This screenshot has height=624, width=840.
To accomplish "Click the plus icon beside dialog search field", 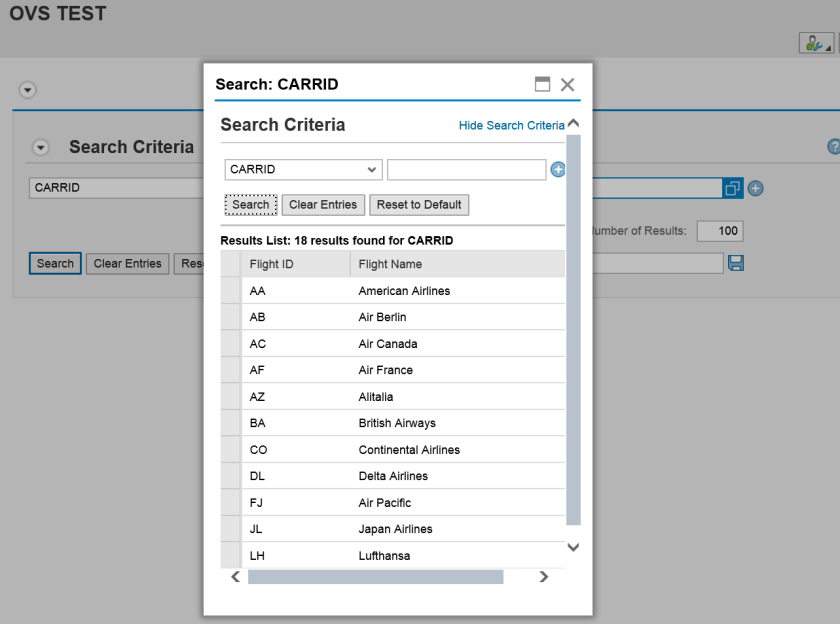I will tap(558, 170).
